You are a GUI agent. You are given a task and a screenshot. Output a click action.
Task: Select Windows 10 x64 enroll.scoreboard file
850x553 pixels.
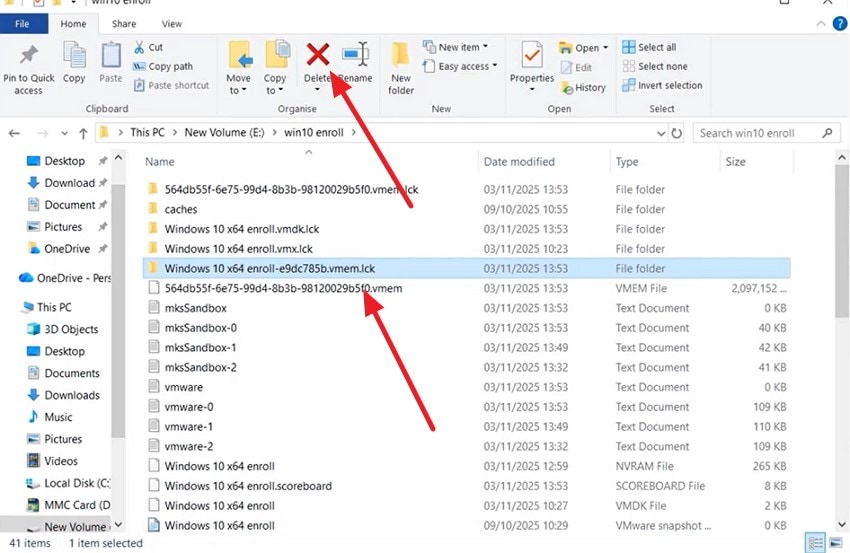pos(466,486)
